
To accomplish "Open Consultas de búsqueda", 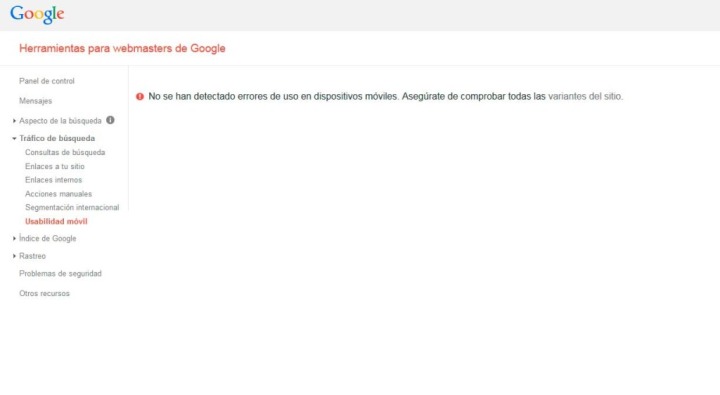I will pos(65,152).
